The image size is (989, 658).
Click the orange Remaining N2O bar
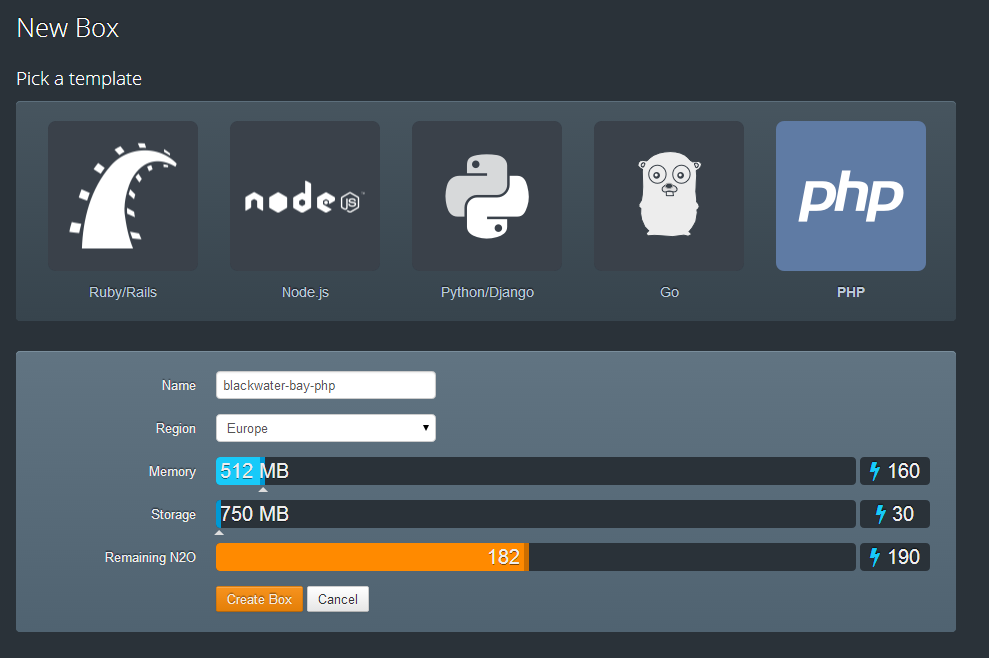click(370, 556)
